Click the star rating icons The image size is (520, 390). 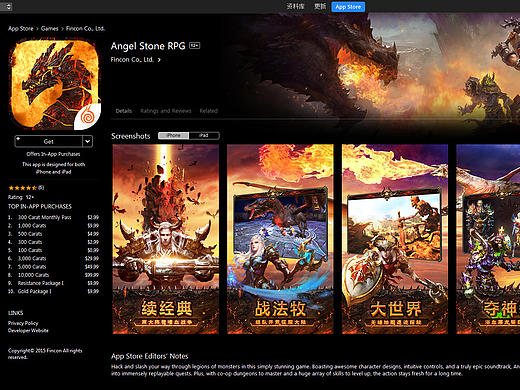(23, 188)
